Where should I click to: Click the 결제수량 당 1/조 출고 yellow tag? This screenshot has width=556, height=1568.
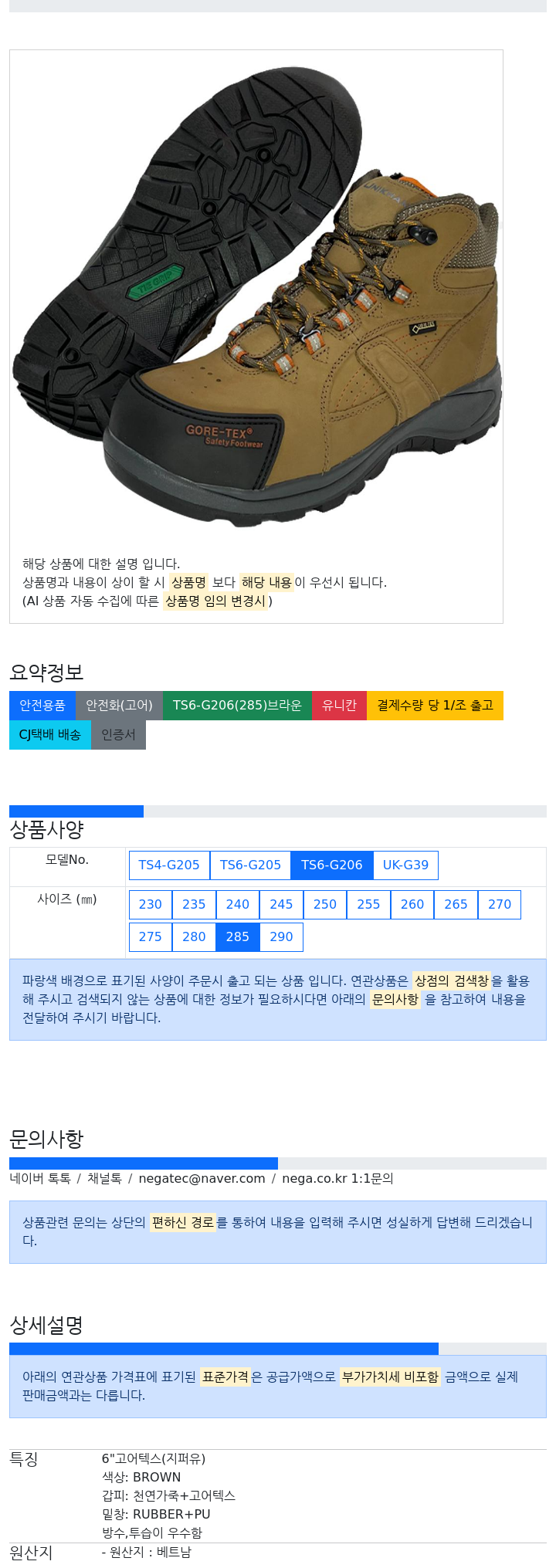pyautogui.click(x=435, y=706)
